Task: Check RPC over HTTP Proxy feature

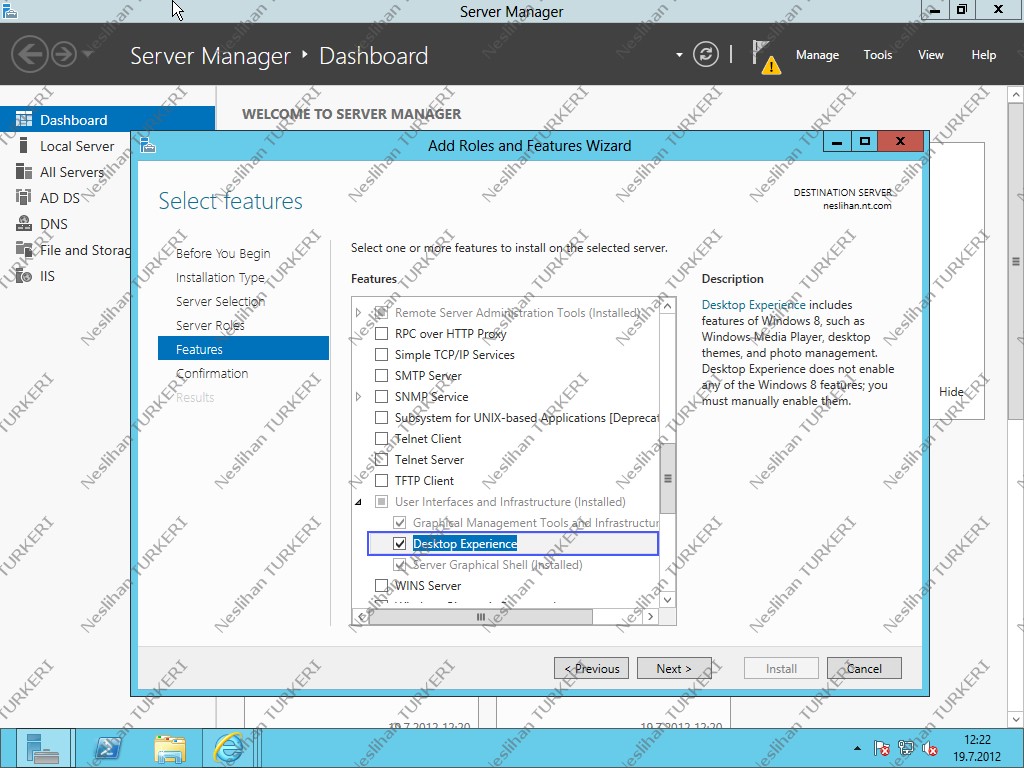Action: tap(381, 334)
